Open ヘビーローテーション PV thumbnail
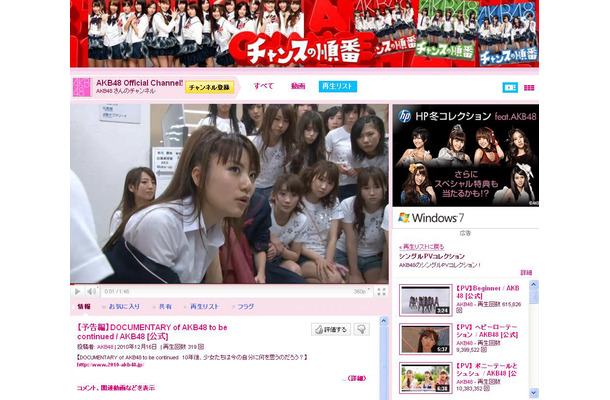This screenshot has width=610, height=400. point(426,339)
